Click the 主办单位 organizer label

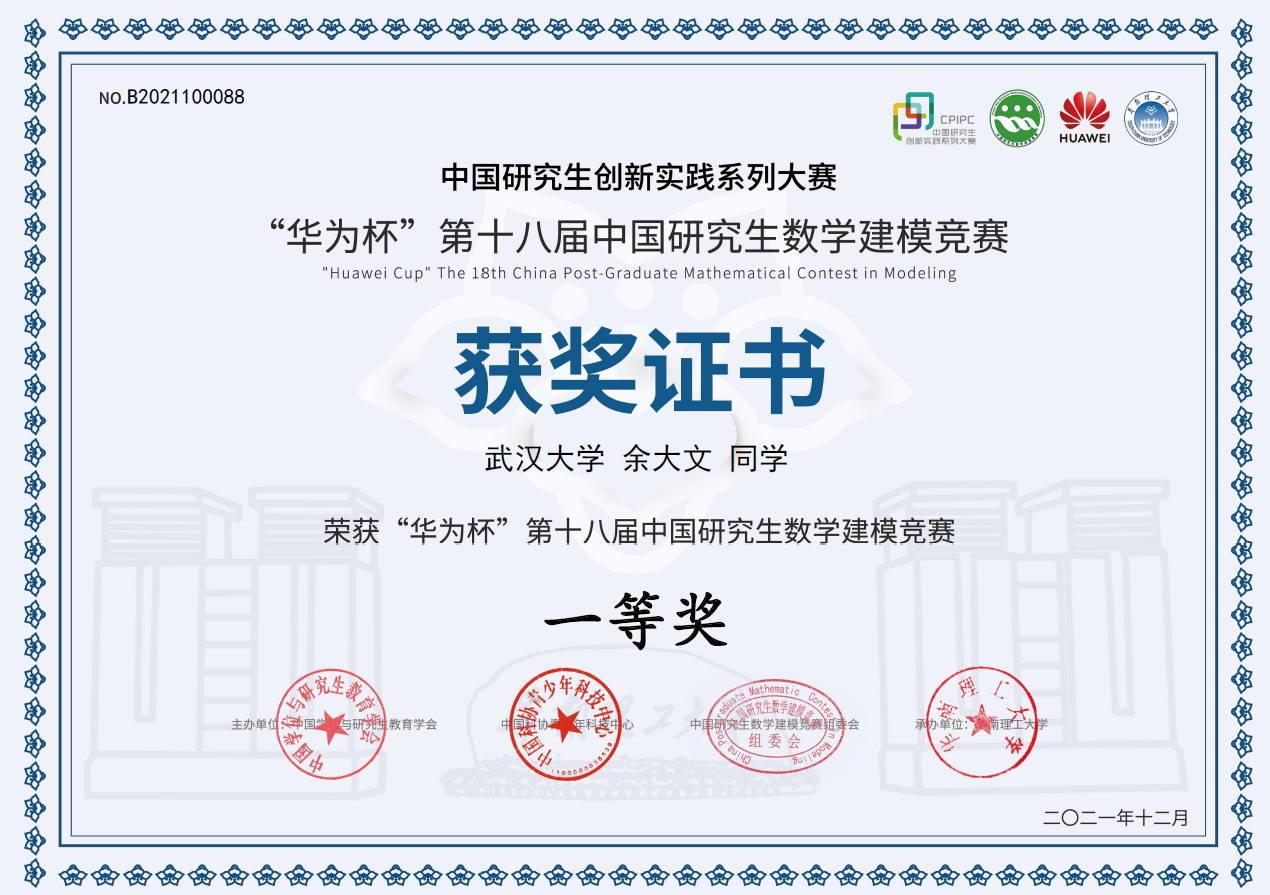click(x=250, y=724)
